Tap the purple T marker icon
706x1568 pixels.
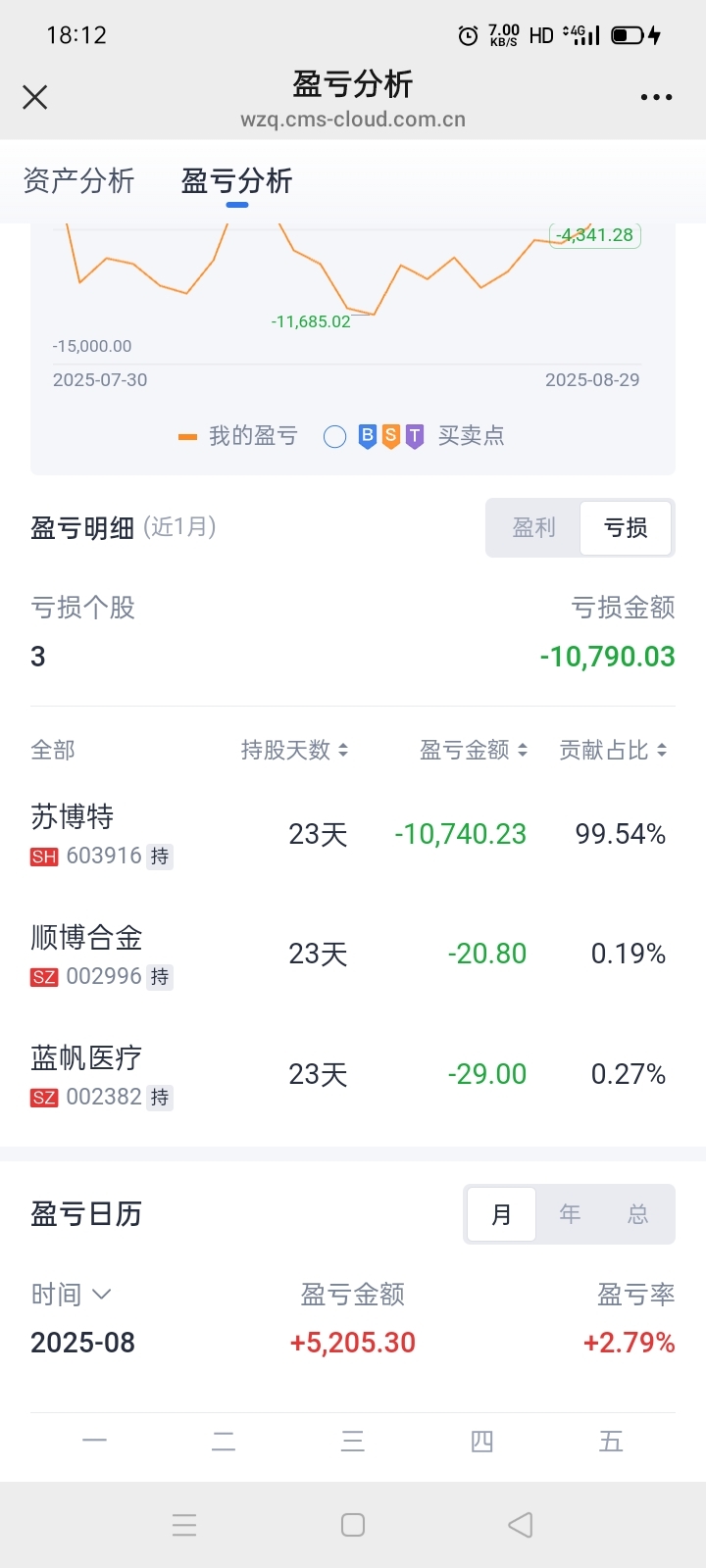415,436
